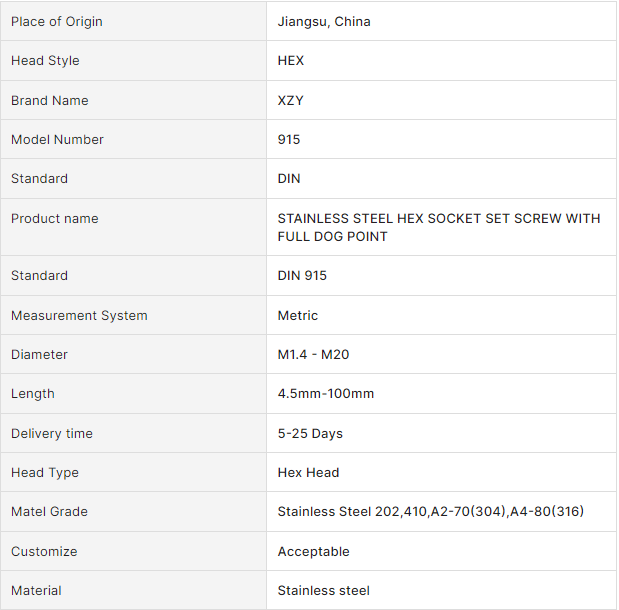Image resolution: width=619 pixels, height=610 pixels.
Task: Select the product name text about the set screw
Action: tap(439, 227)
